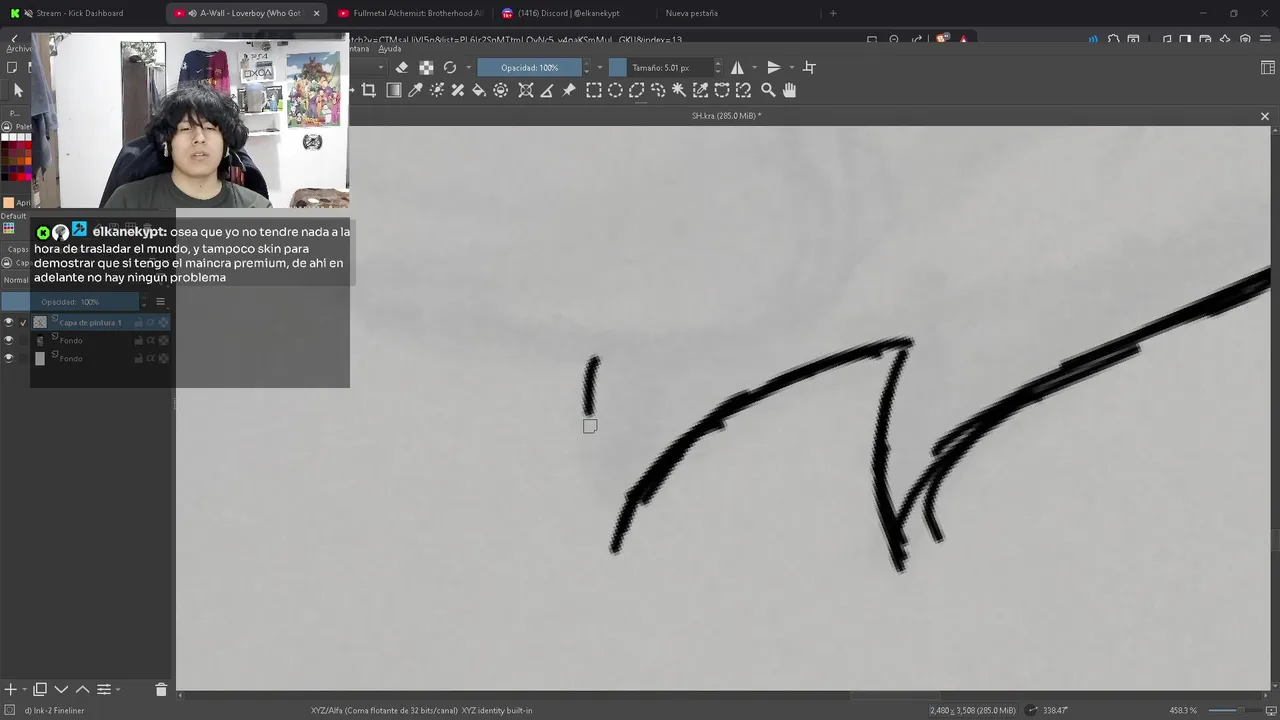Switch to A-Wall - Loverboy browser tab
The height and width of the screenshot is (720, 1280).
pyautogui.click(x=248, y=13)
